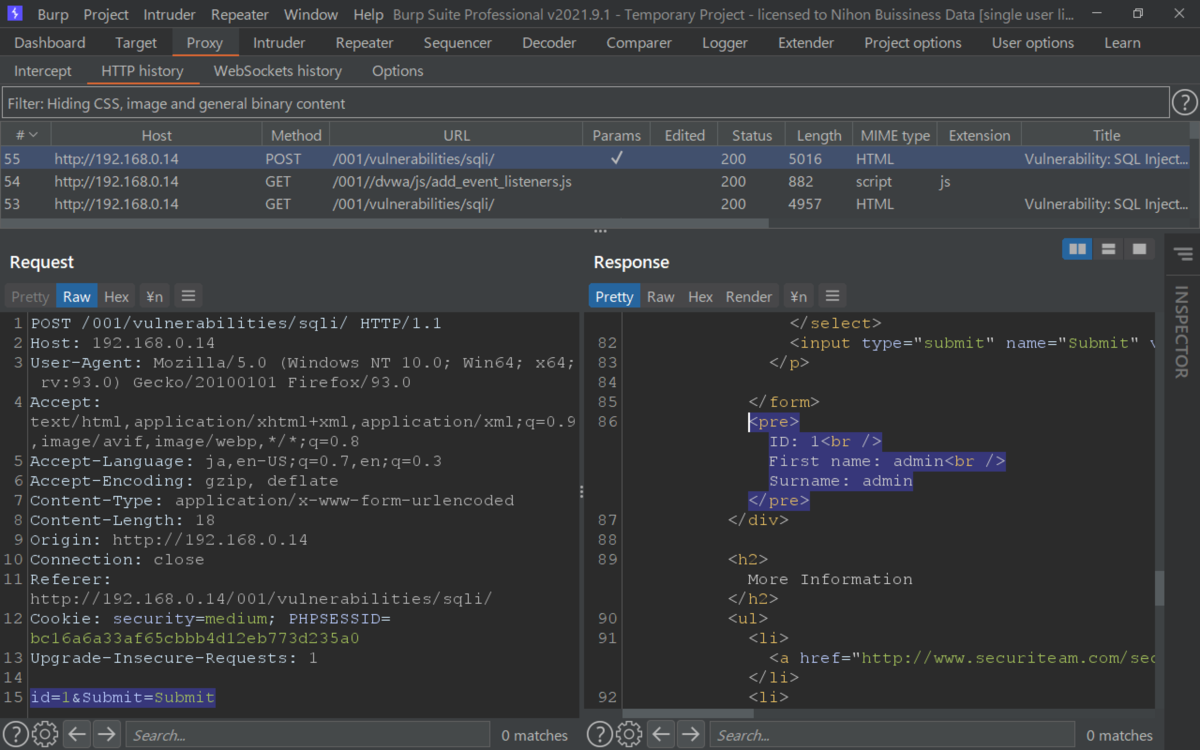Click the Response search input field

891,735
